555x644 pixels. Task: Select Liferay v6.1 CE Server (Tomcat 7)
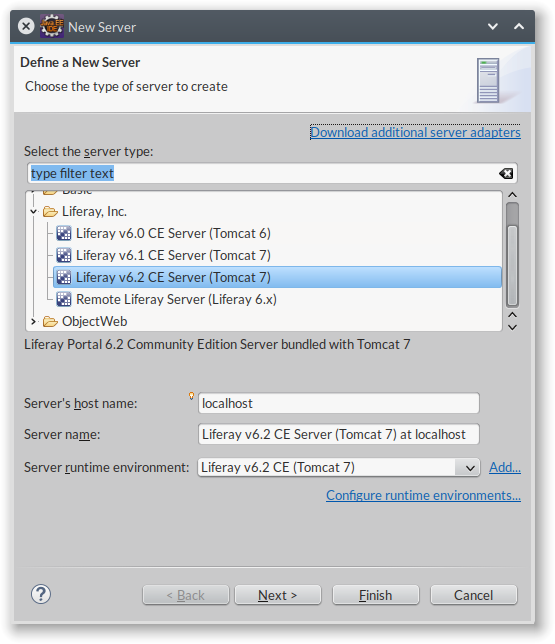(173, 255)
